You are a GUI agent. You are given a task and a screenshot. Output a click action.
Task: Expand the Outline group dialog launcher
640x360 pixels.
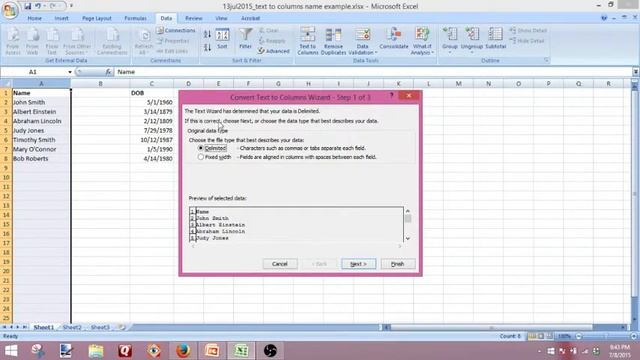tap(546, 60)
